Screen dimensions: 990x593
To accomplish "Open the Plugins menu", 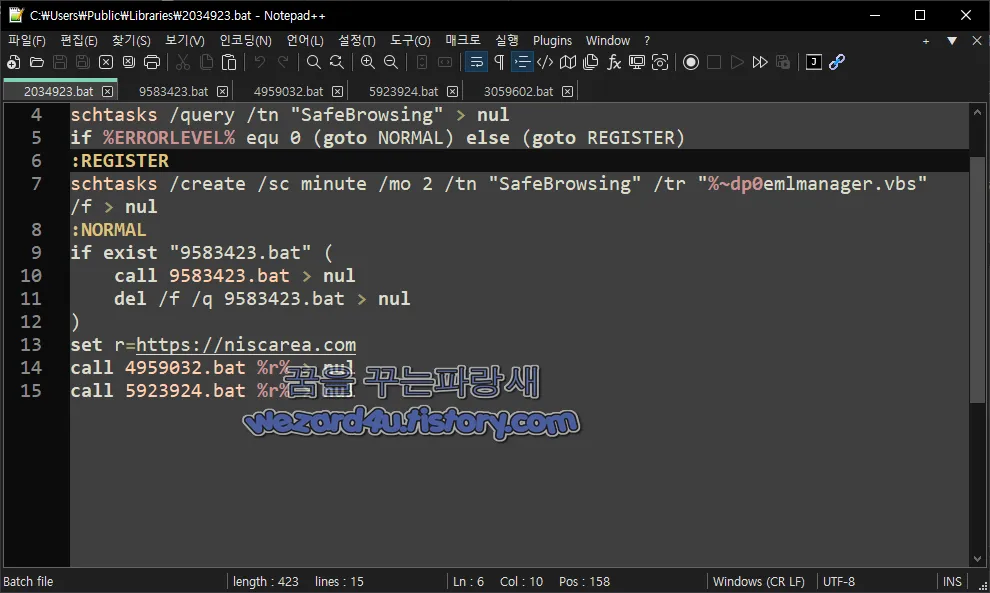I will pyautogui.click(x=552, y=40).
